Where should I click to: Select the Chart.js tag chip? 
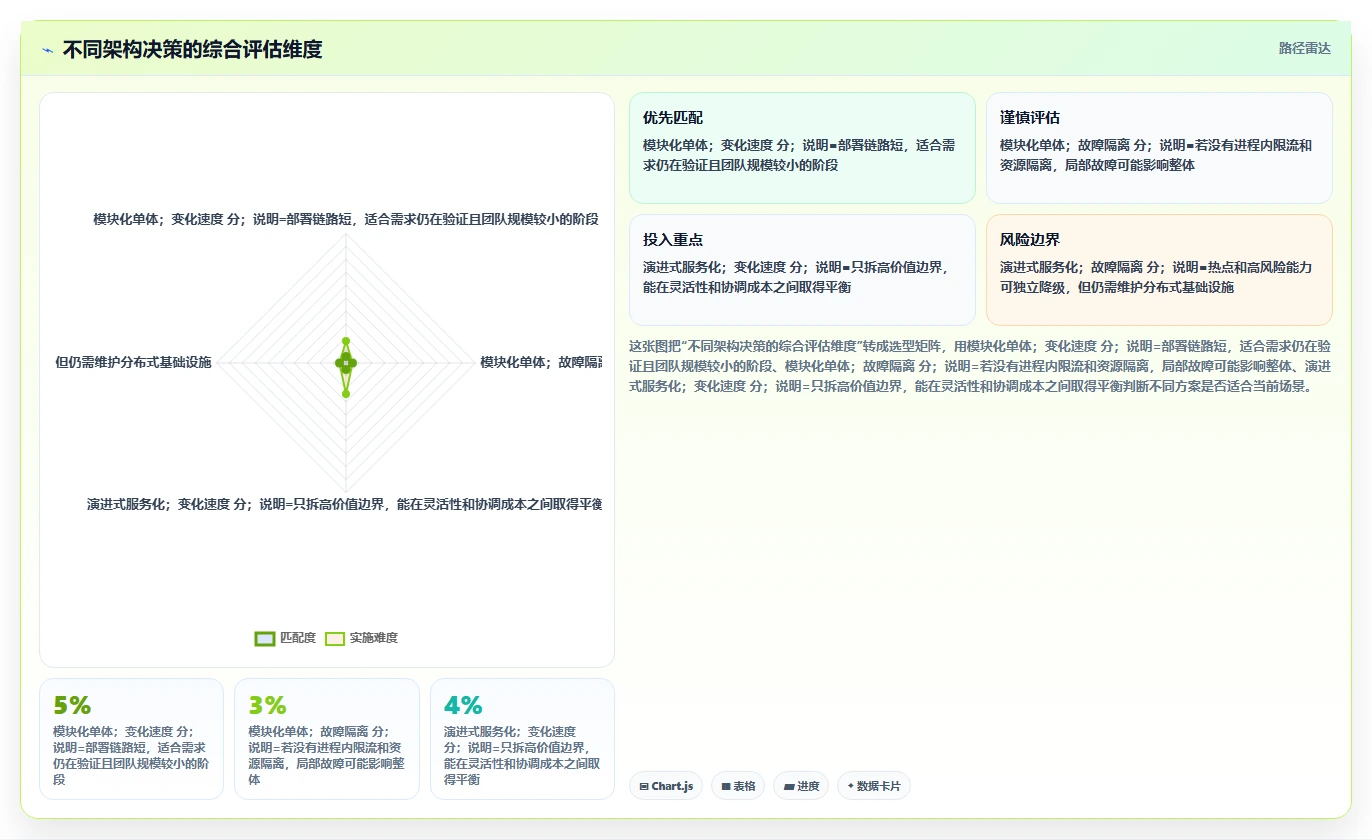(x=666, y=786)
